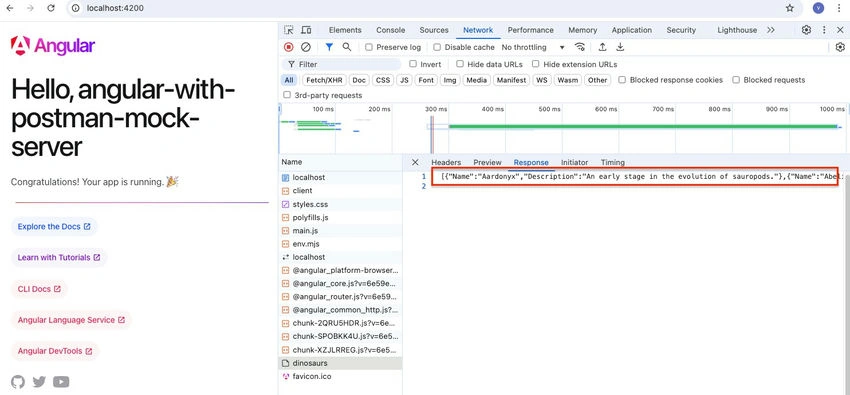
Task: Click the browser forward arrow
Action: tap(30, 8)
